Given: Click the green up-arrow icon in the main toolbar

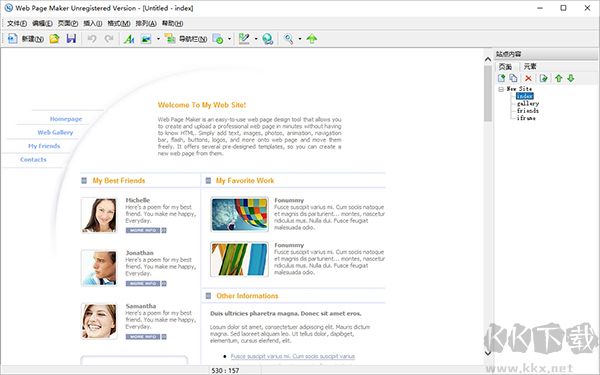Looking at the screenshot, I should click(x=312, y=39).
